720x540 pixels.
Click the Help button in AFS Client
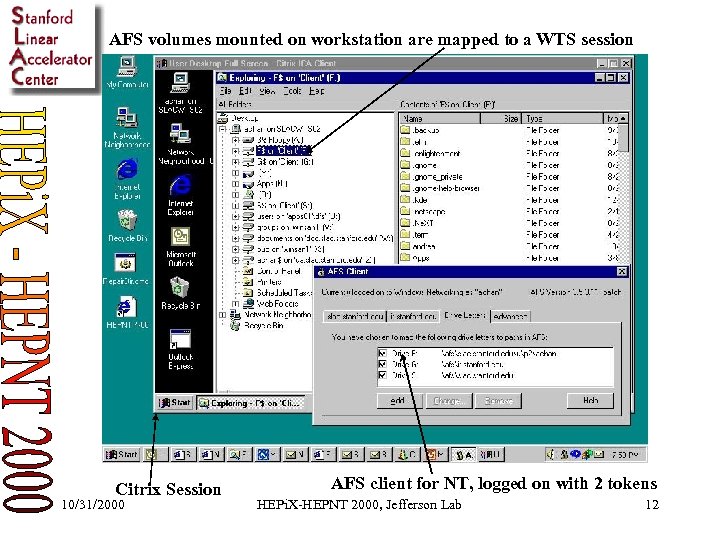click(590, 400)
